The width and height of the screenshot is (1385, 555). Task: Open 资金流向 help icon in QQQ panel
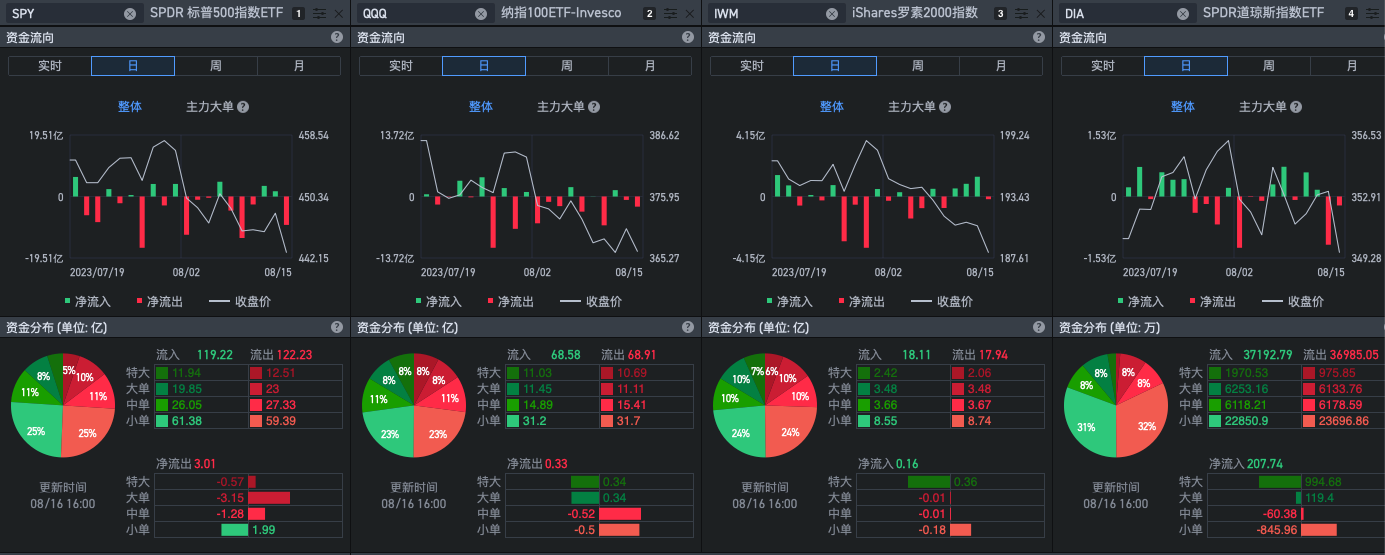point(688,37)
